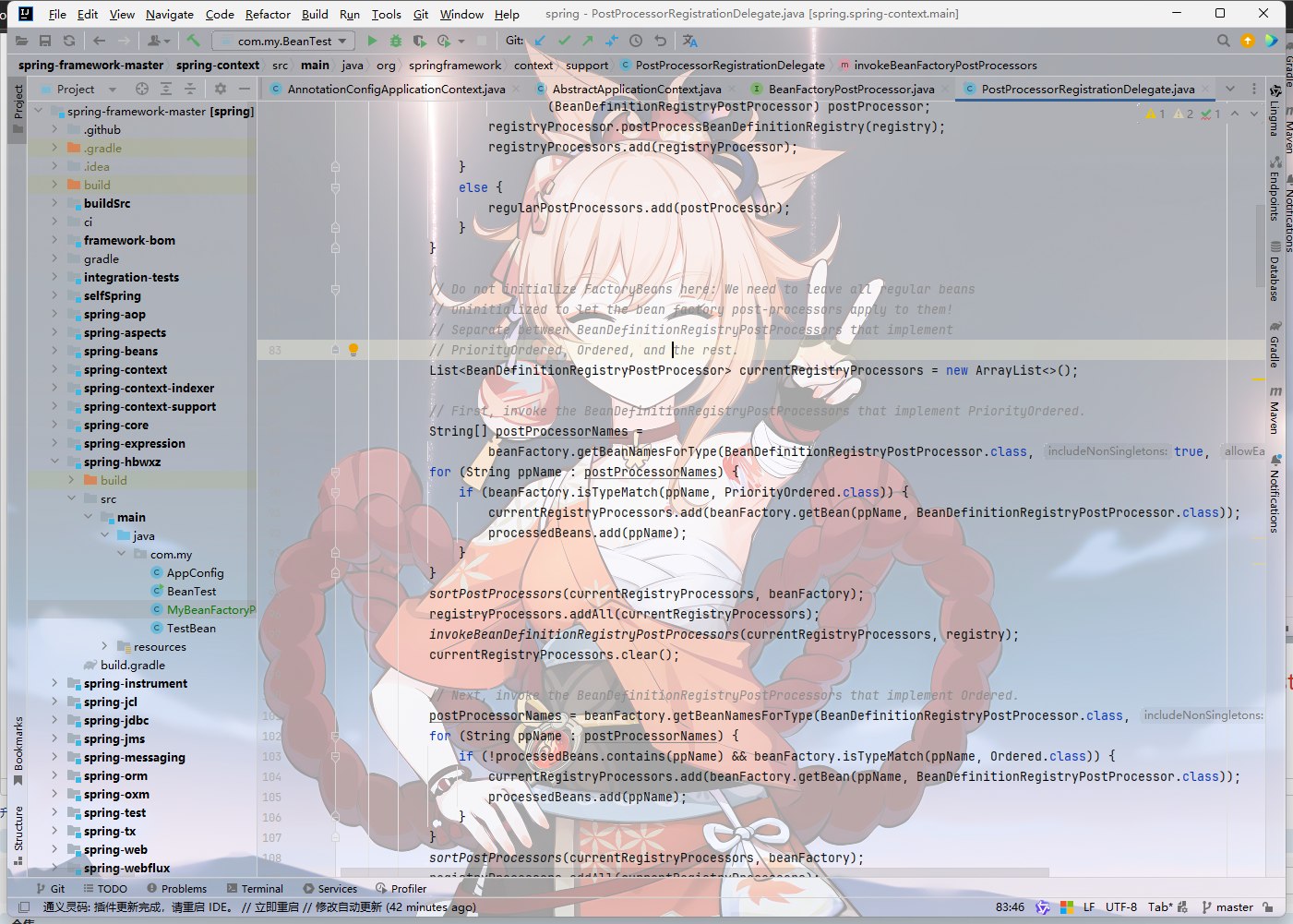Viewport: 1293px width, 924px height.
Task: Toggle the Bookmarks tool window
Action: pyautogui.click(x=18, y=750)
